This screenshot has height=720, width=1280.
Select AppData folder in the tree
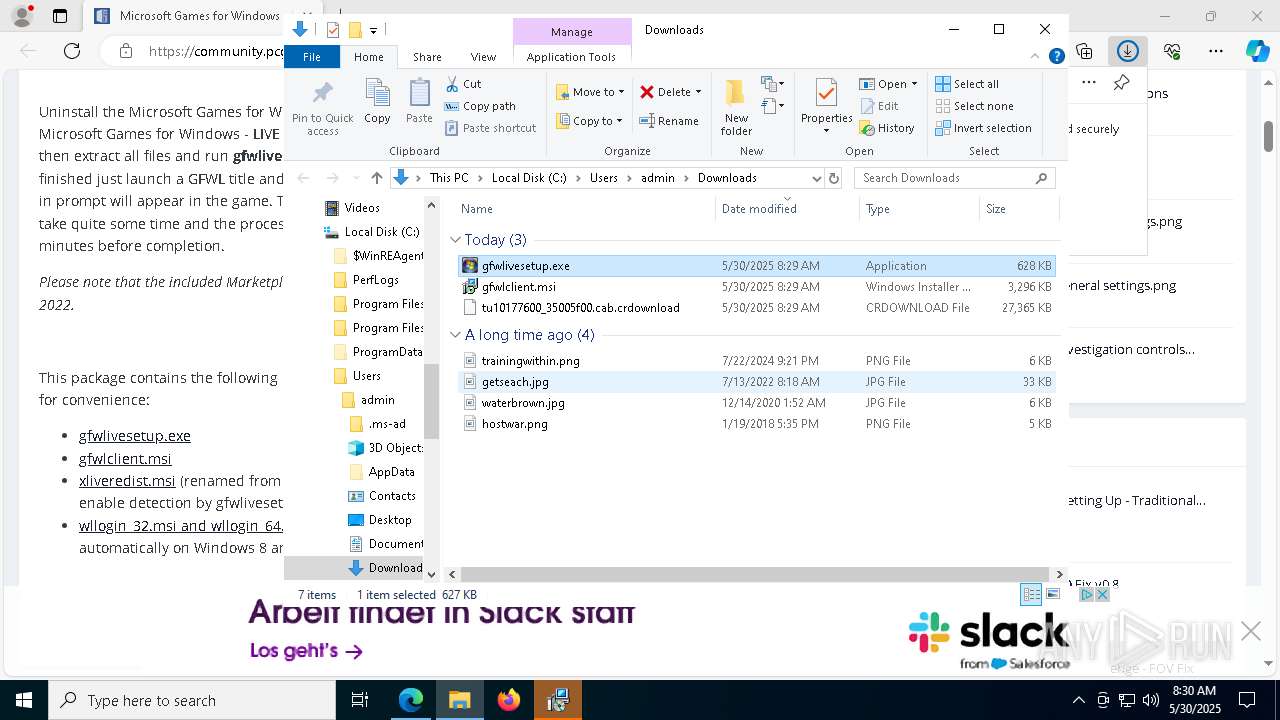[x=381, y=472]
